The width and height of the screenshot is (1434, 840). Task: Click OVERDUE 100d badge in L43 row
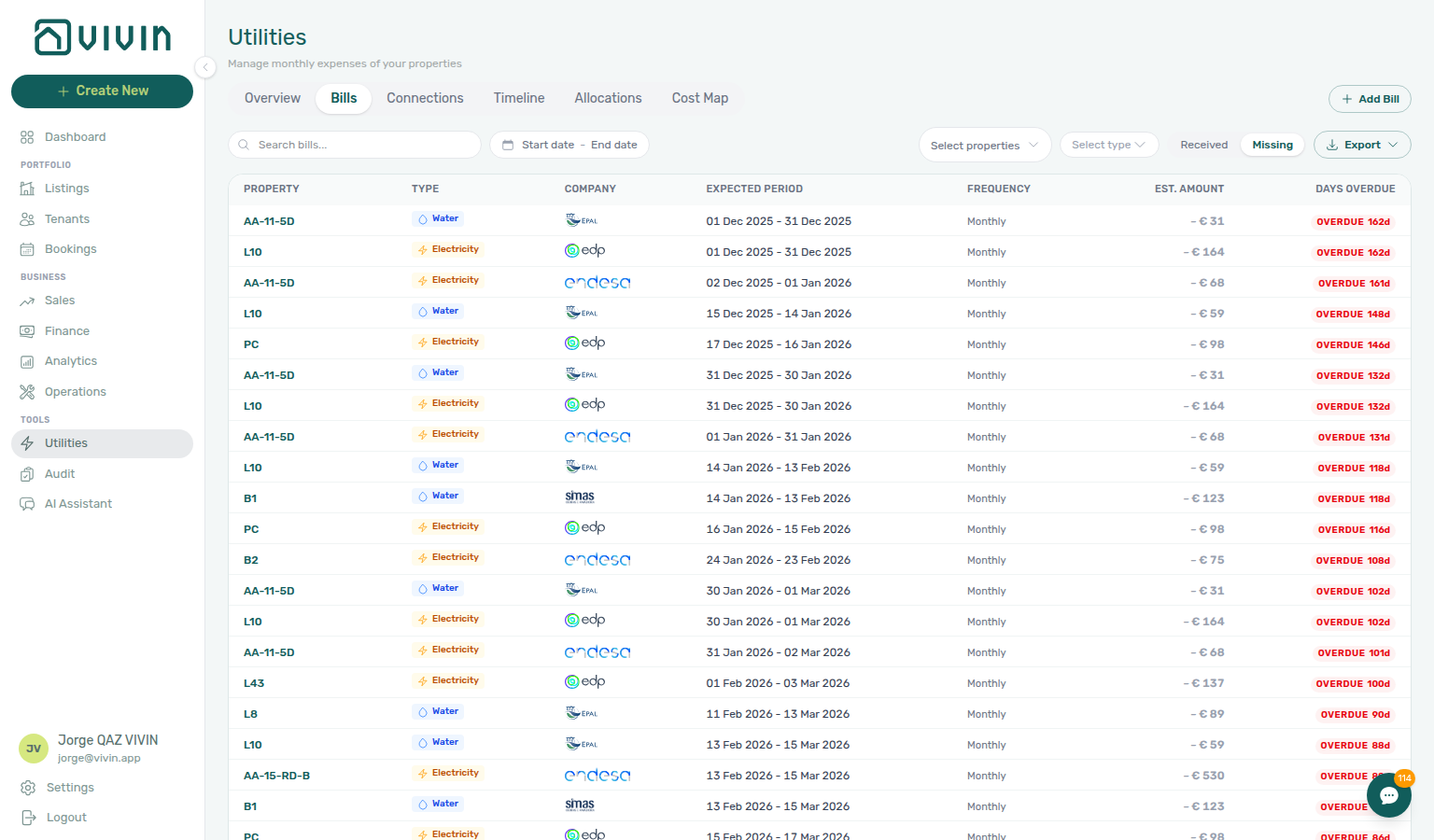tap(1353, 684)
